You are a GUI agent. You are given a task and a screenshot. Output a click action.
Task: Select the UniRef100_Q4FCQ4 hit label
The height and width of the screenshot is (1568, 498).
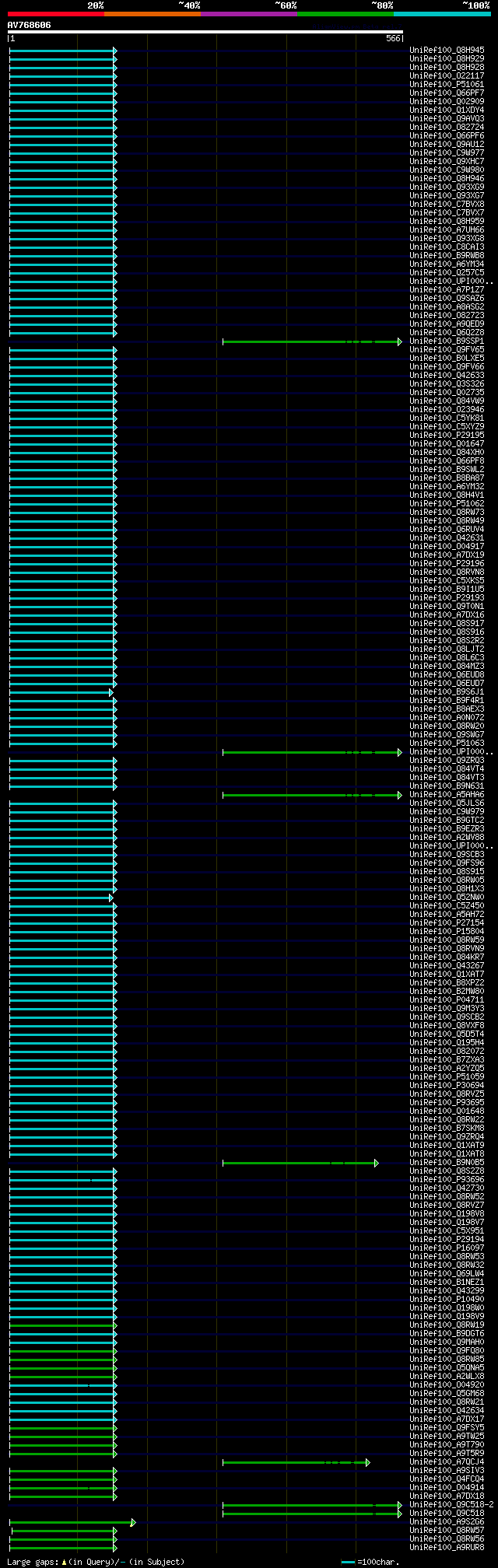(x=447, y=1479)
